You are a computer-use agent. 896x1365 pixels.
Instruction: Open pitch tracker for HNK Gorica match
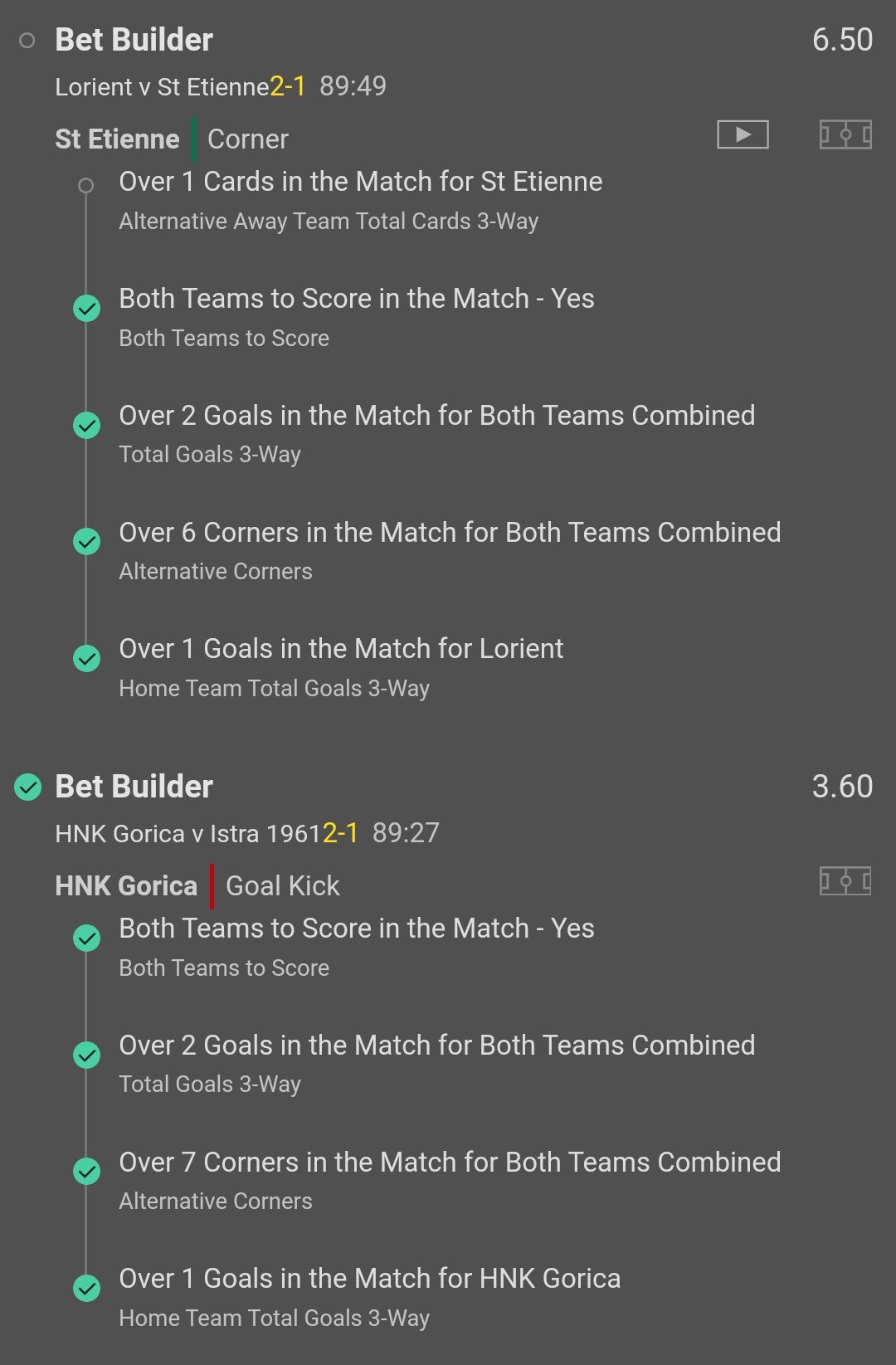[x=845, y=880]
